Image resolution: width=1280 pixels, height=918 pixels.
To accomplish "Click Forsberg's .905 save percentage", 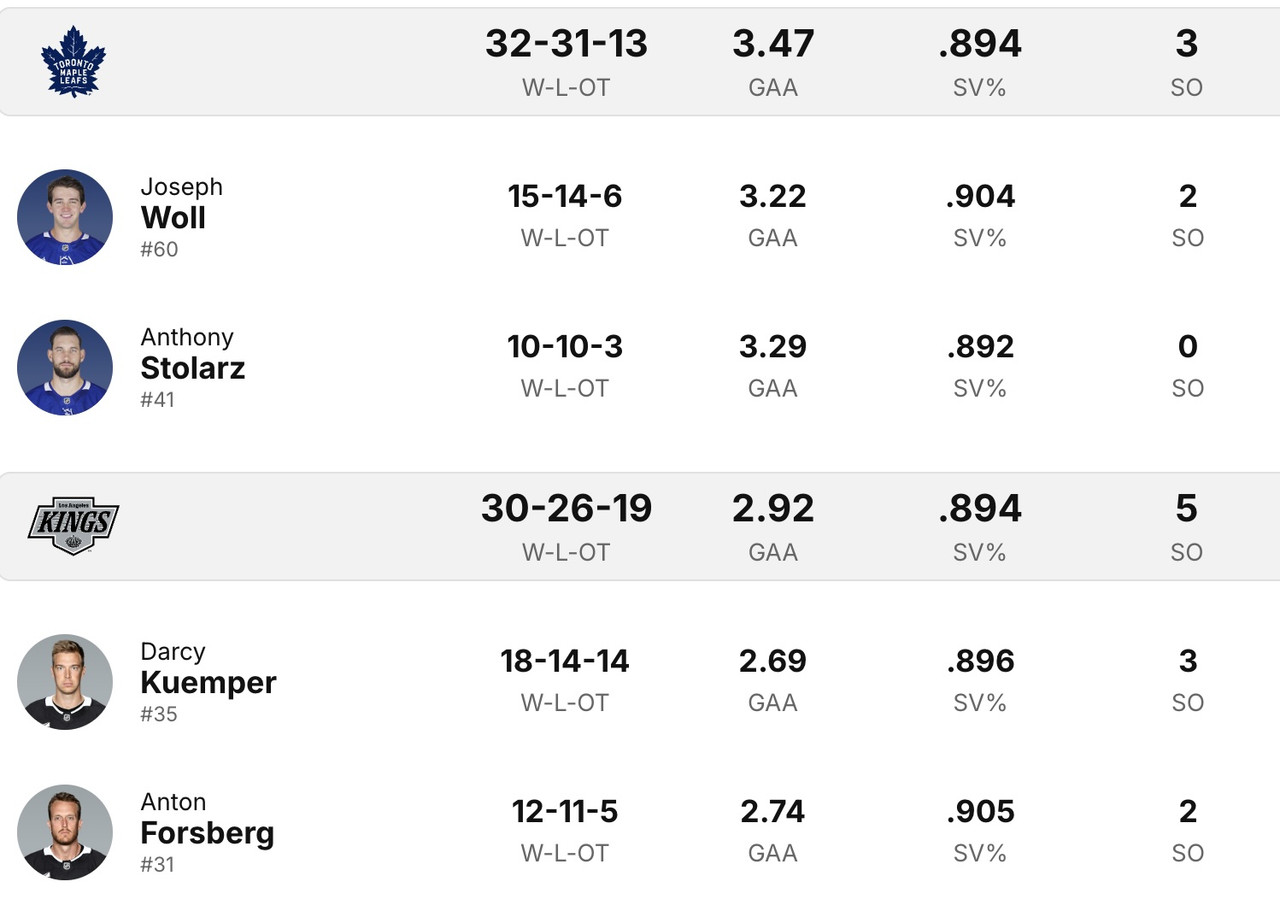I will [x=980, y=811].
